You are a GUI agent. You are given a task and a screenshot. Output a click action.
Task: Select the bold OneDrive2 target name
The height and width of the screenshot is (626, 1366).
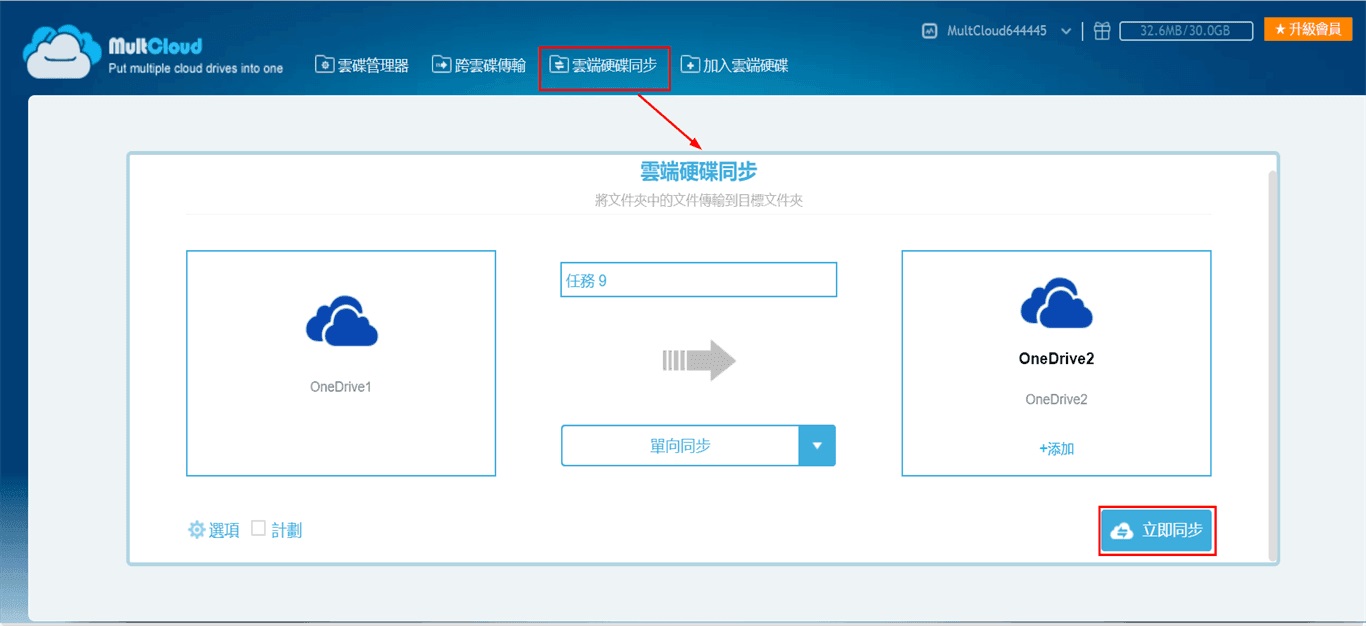(1056, 358)
